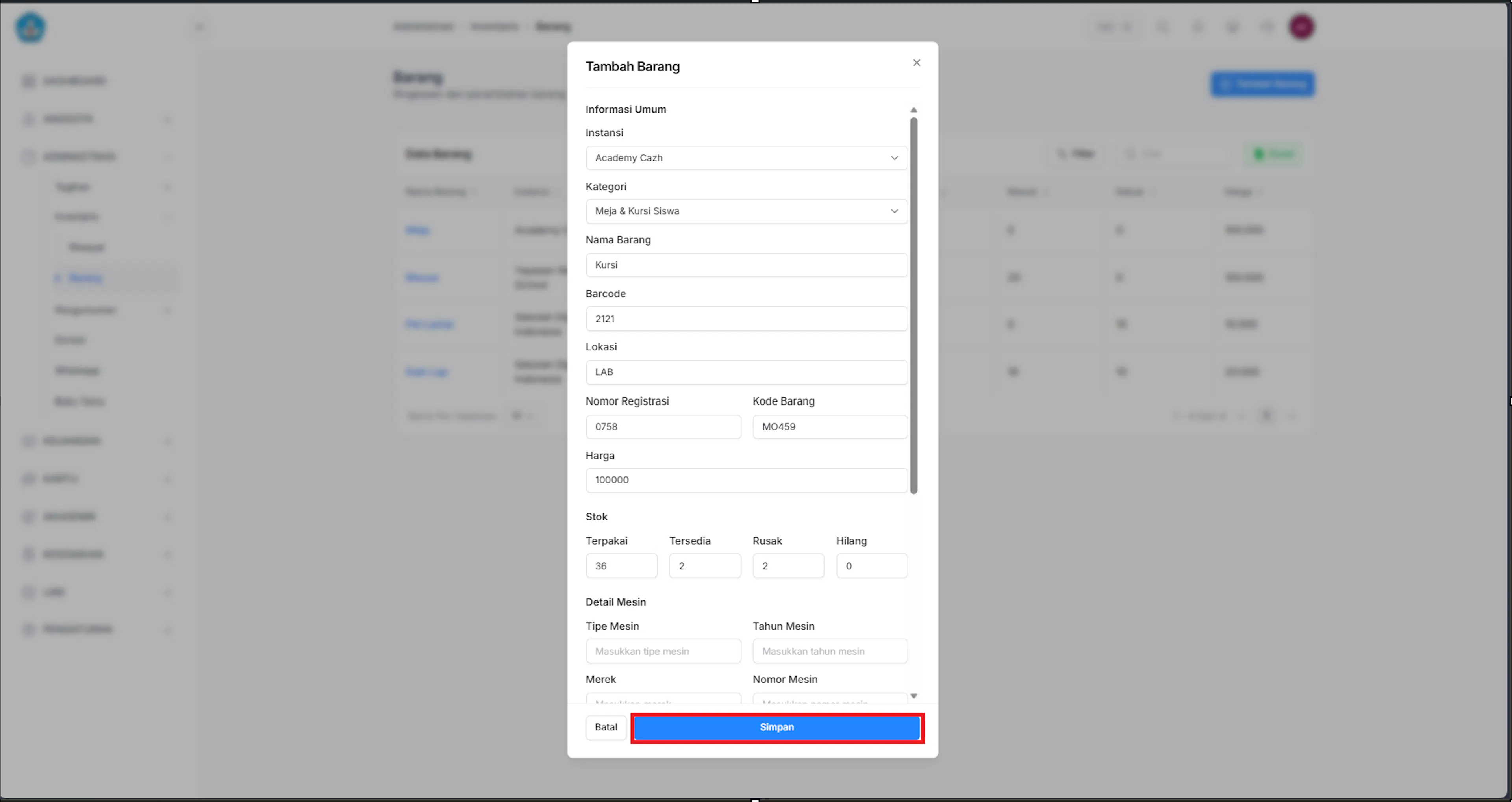Click the dialog scrollbar up arrow

click(913, 110)
